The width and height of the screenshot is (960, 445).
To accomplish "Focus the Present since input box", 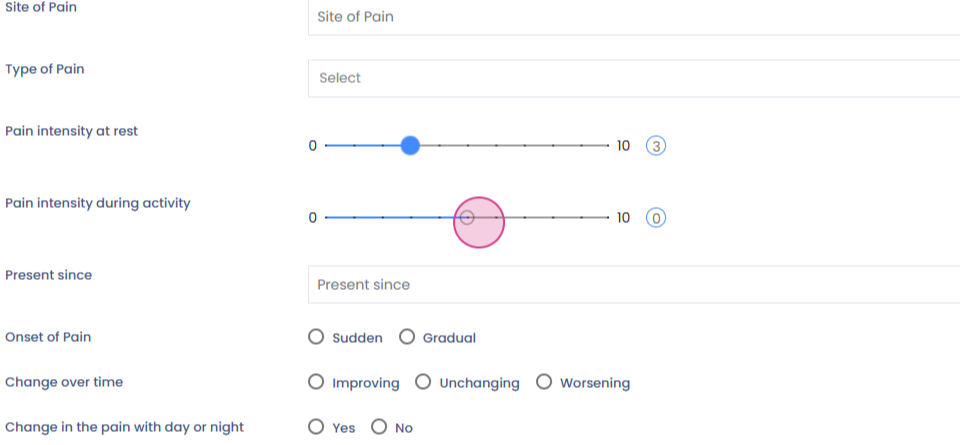I will pos(632,285).
